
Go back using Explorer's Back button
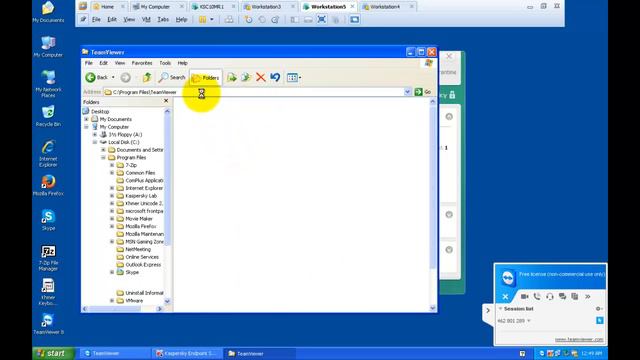coord(96,77)
